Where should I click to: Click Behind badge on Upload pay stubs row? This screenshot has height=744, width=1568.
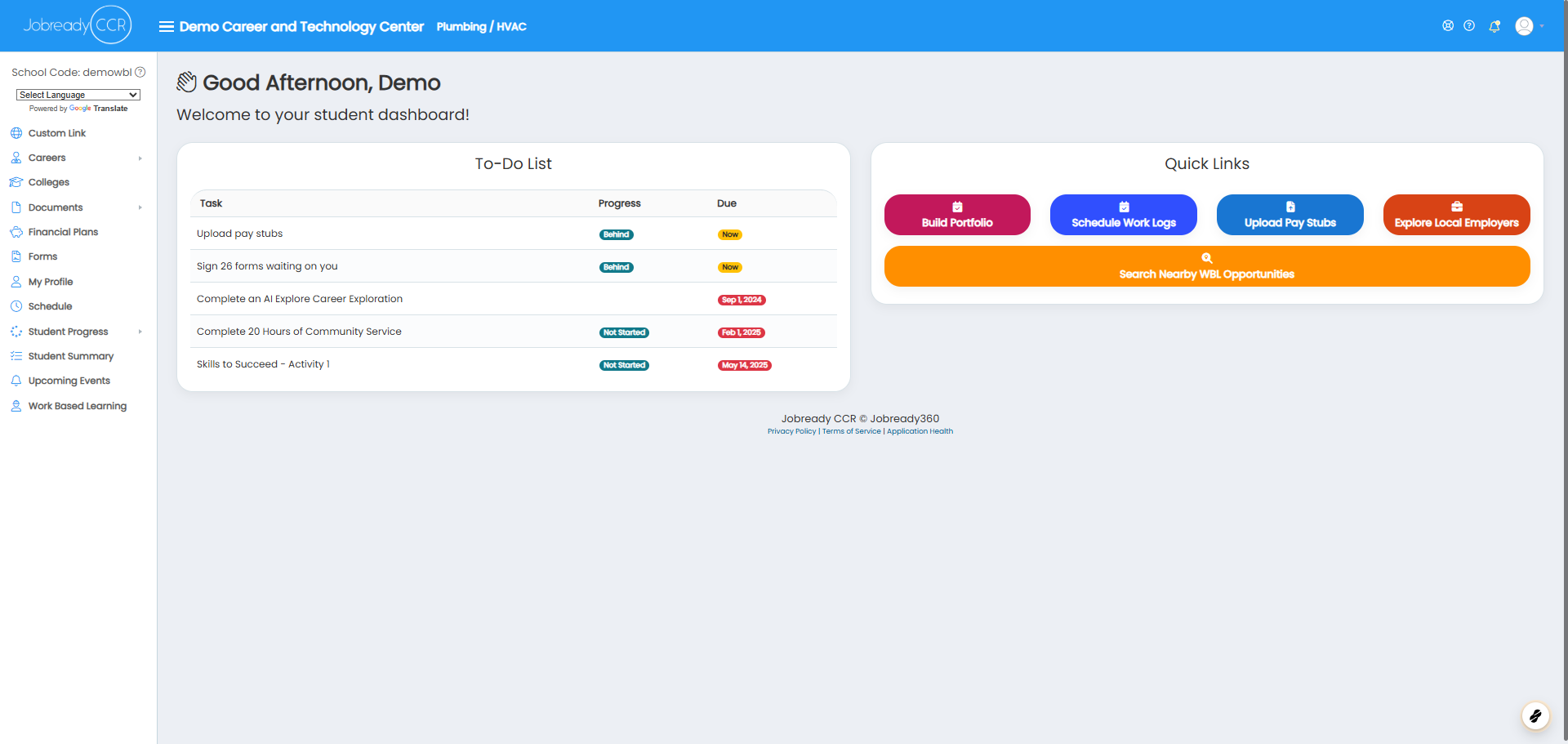click(x=617, y=234)
